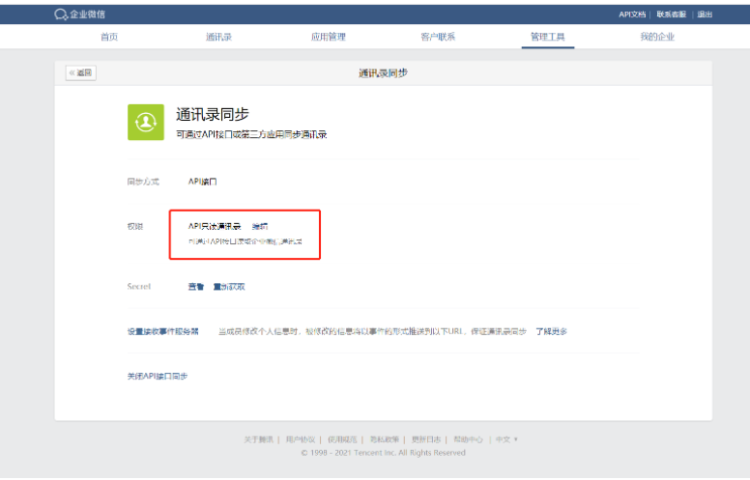
Task: Click 重新获取 to regenerate the Secret
Action: click(228, 287)
